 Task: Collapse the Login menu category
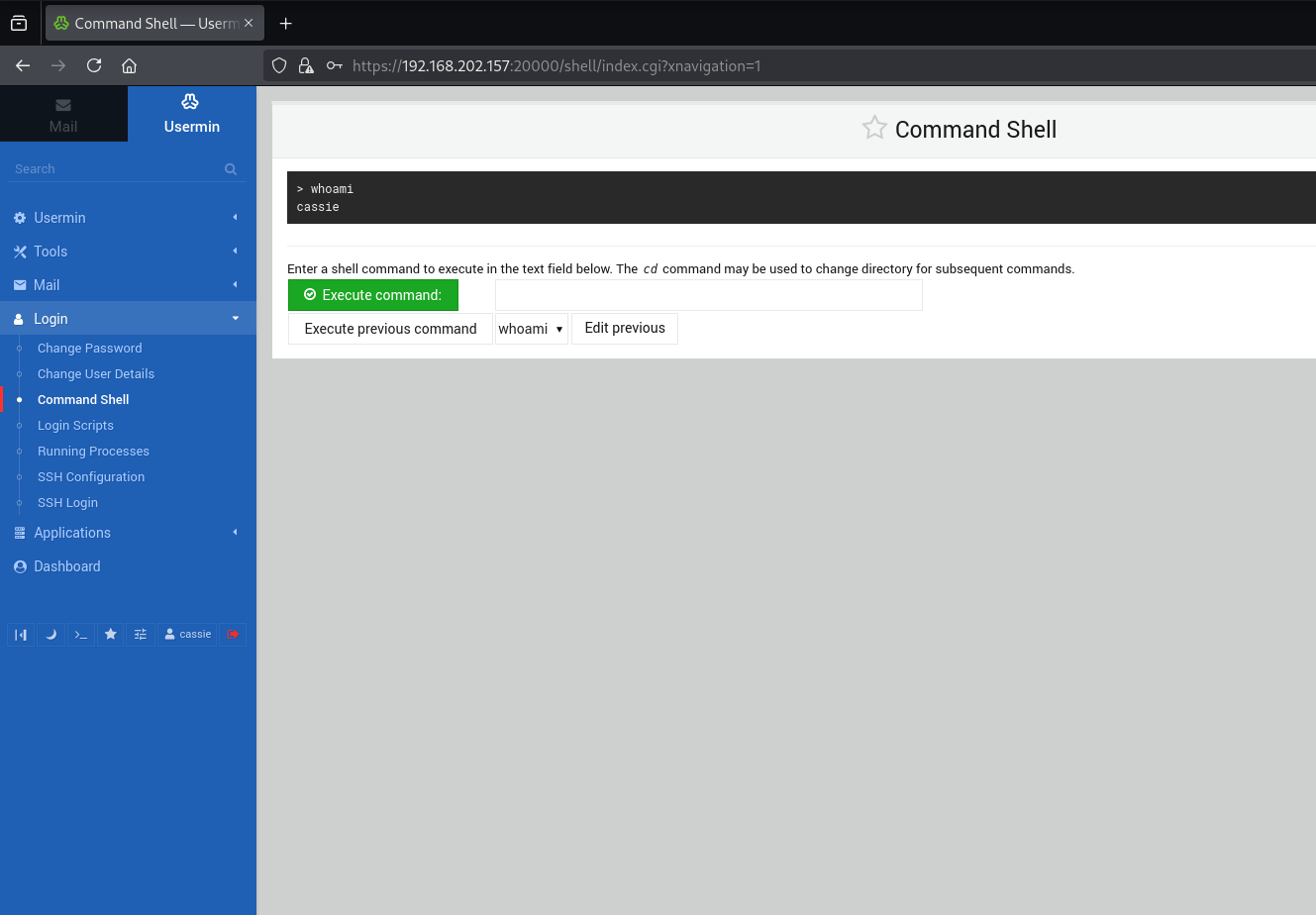point(128,319)
